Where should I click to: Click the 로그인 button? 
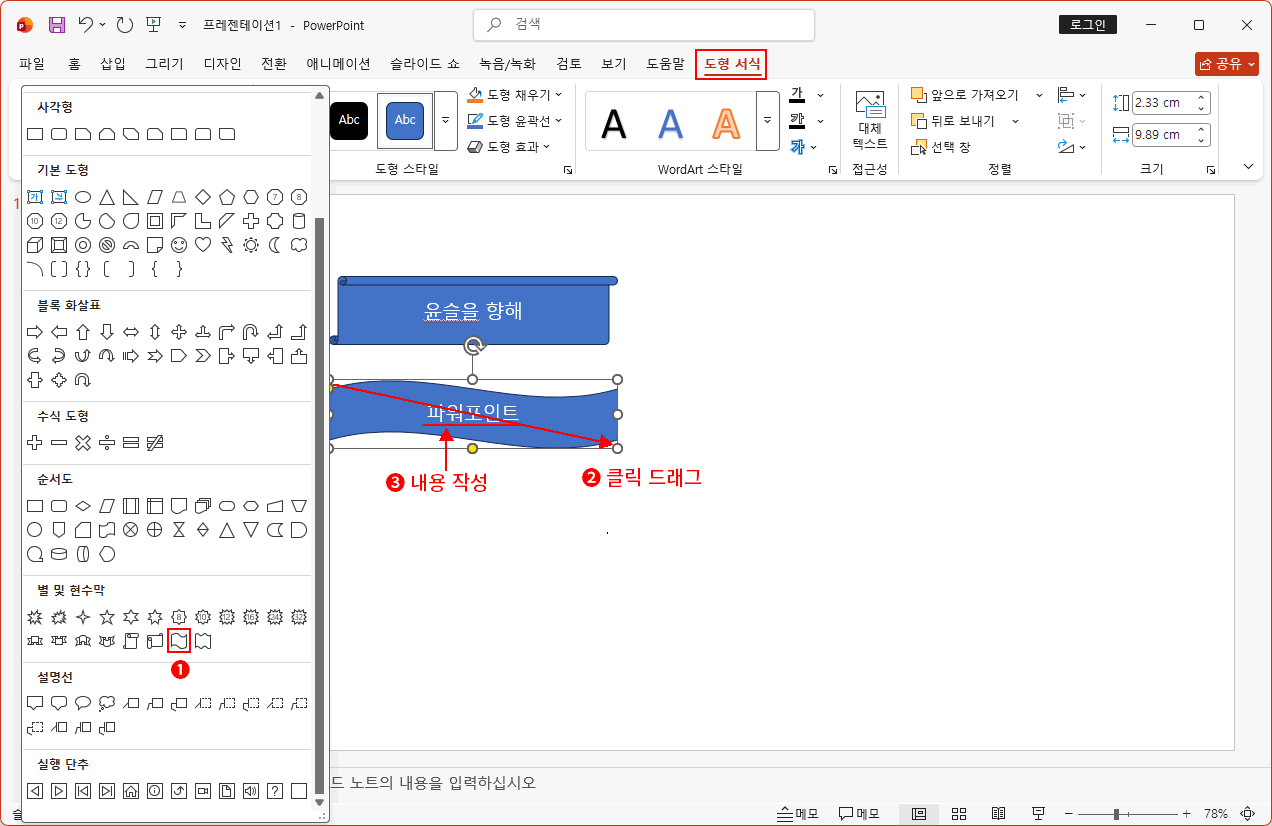(x=1087, y=23)
